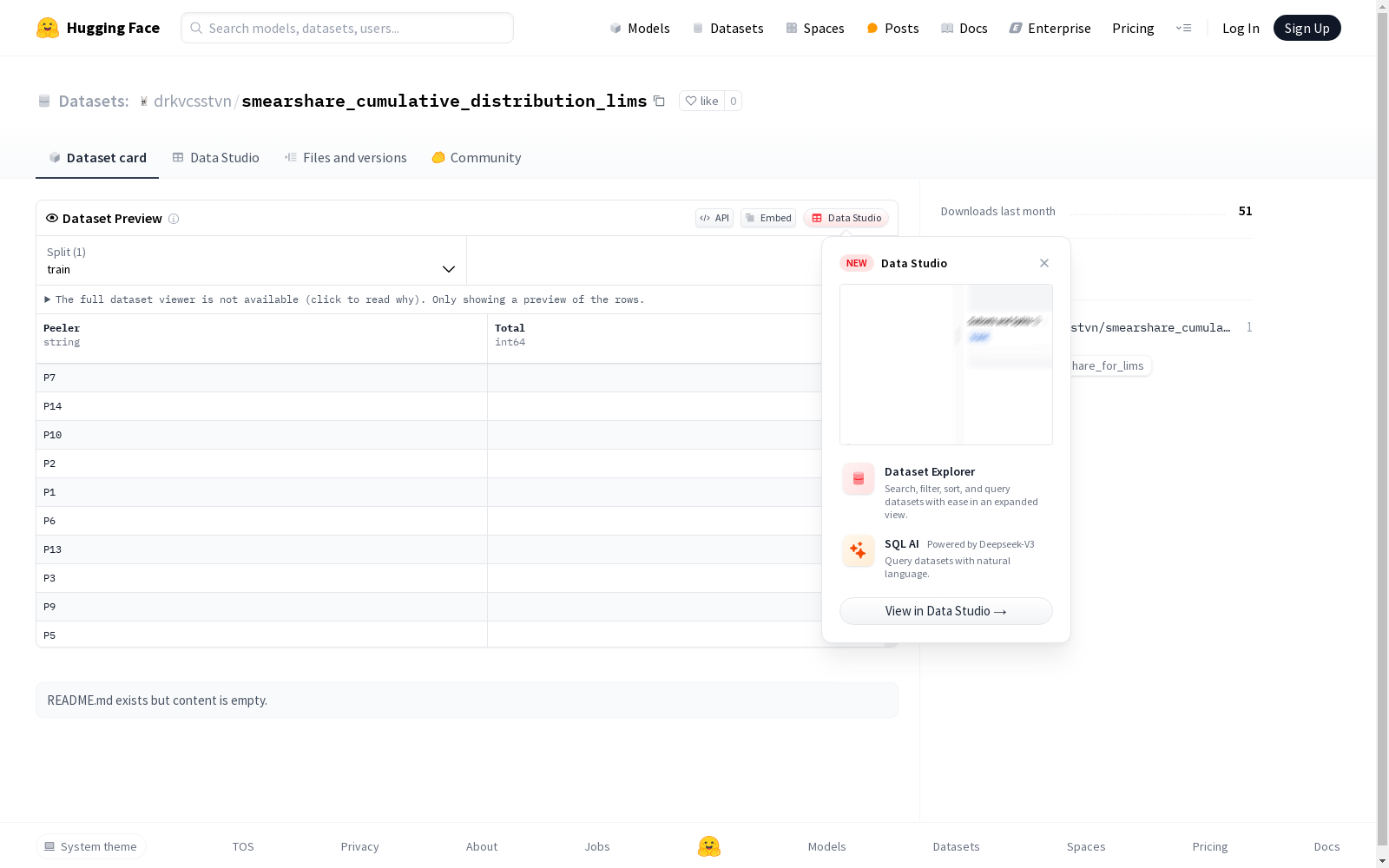Click the Downloads last month count
This screenshot has width=1389, height=868.
[1245, 211]
